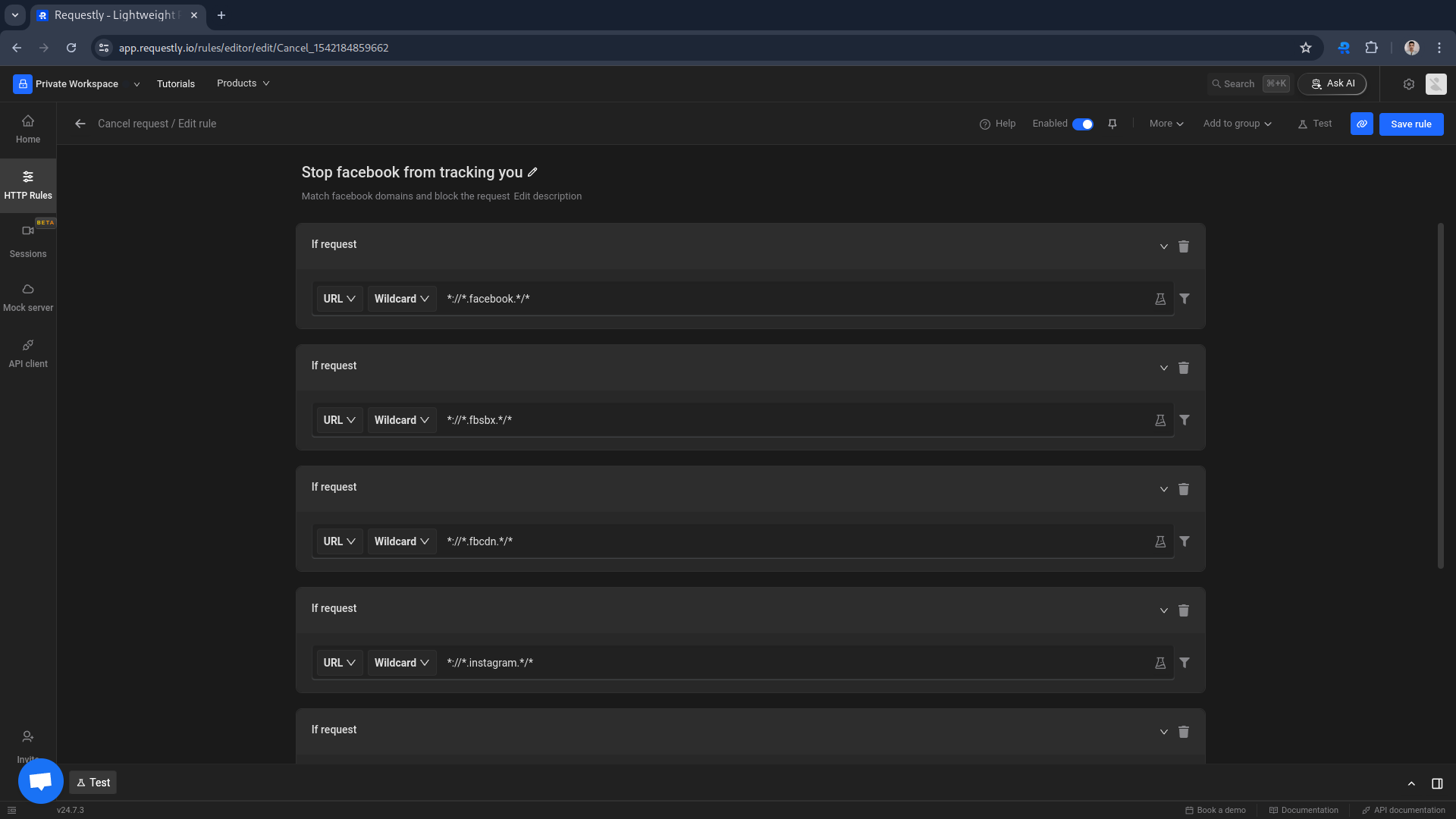Click the Save rule button
This screenshot has height=819, width=1456.
pyautogui.click(x=1411, y=124)
